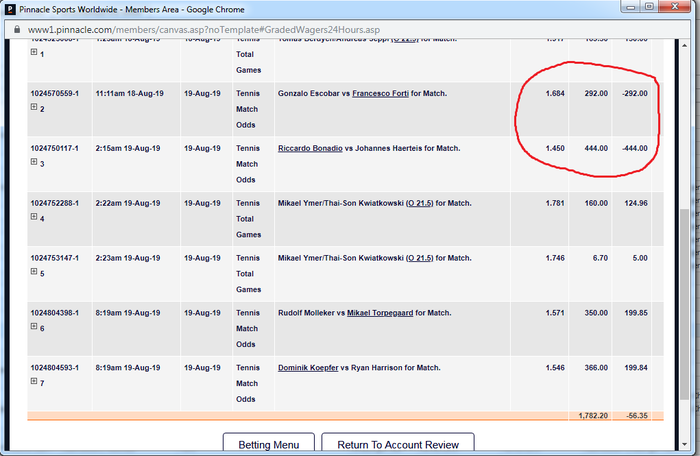Image resolution: width=700 pixels, height=456 pixels.
Task: Open the Dominik Koepfer link
Action: click(x=308, y=368)
